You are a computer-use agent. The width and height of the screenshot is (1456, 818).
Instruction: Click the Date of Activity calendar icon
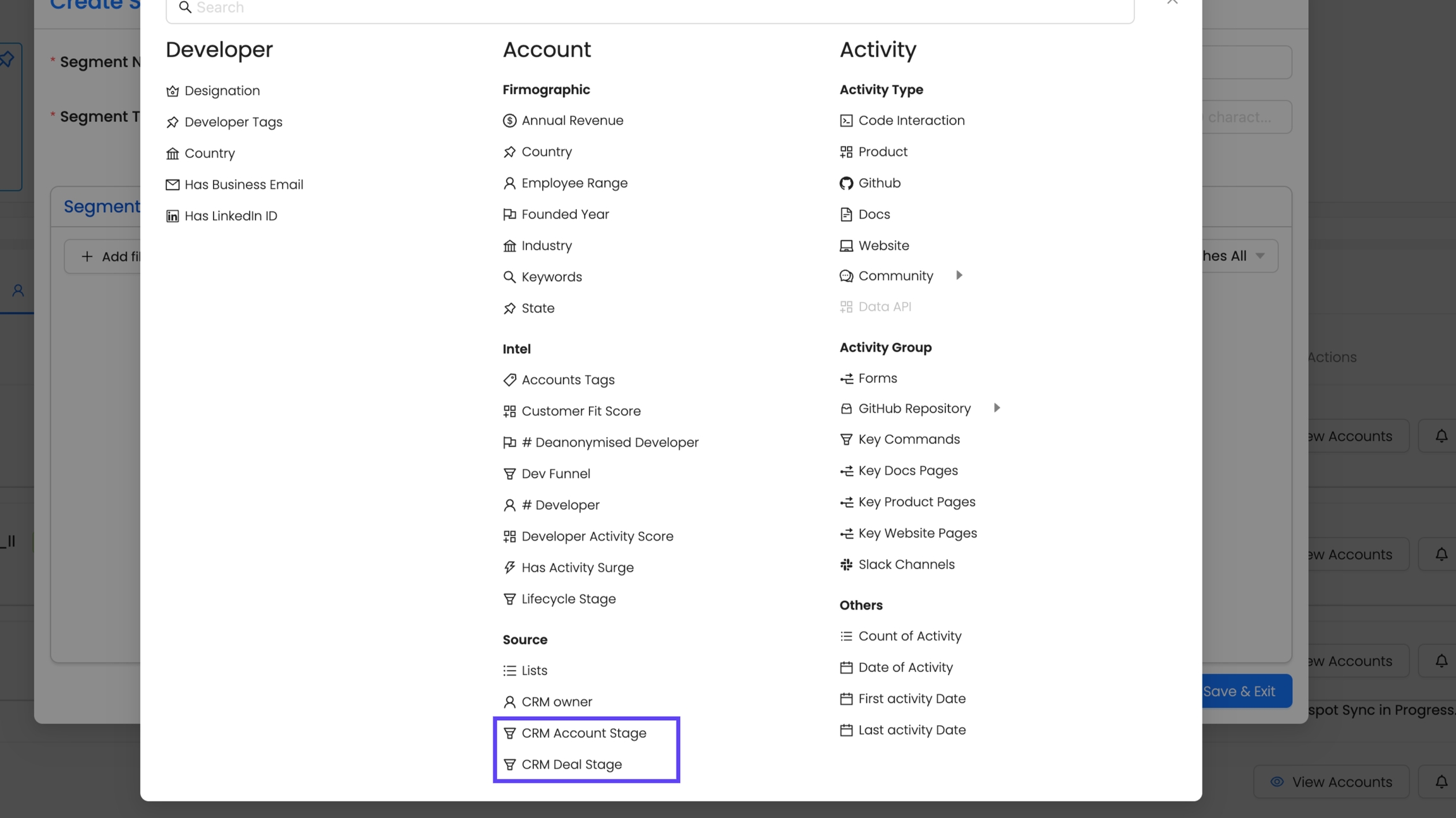[x=846, y=668]
